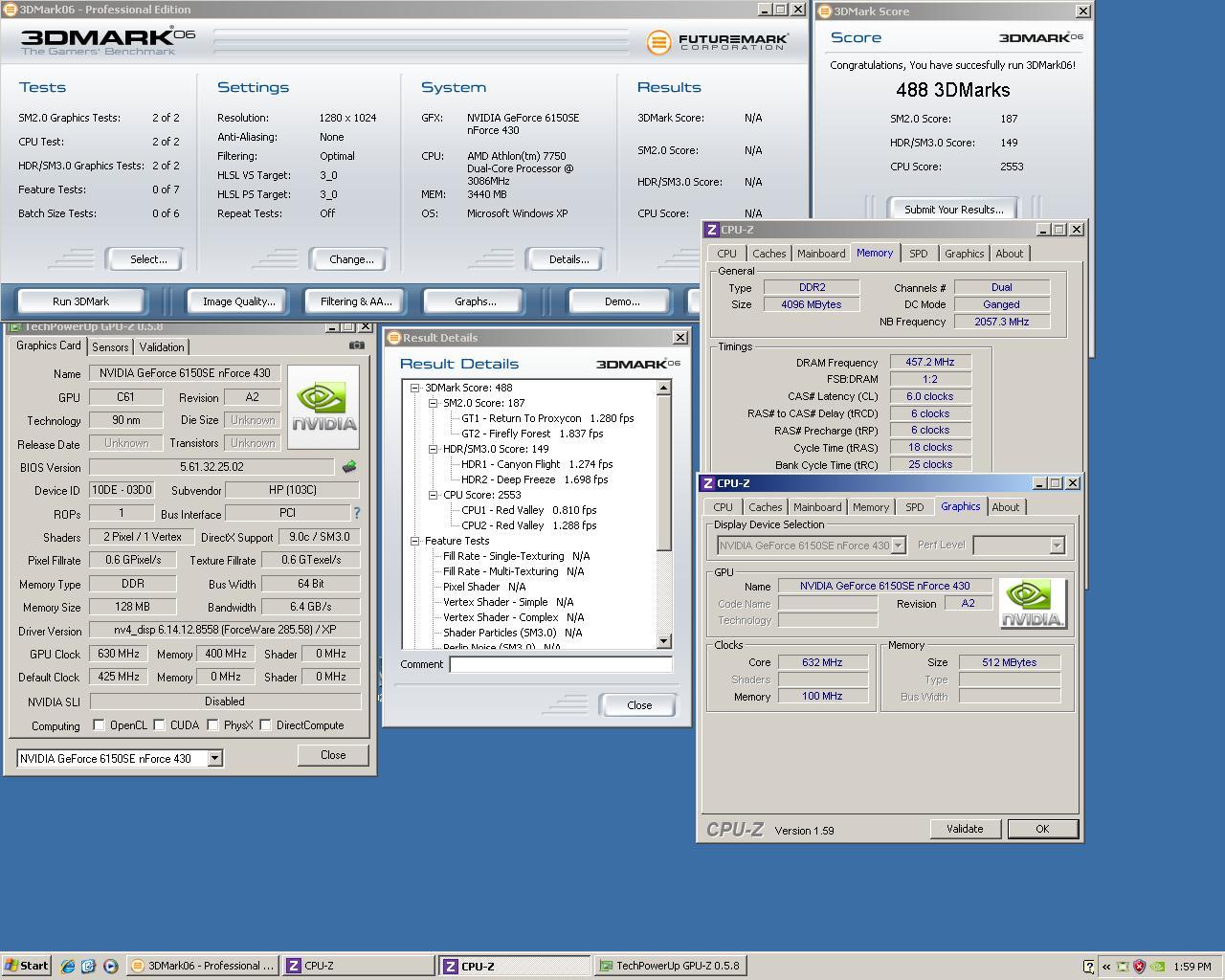
Task: Open the GPU selector dropdown in GPU-Z
Action: point(214,758)
